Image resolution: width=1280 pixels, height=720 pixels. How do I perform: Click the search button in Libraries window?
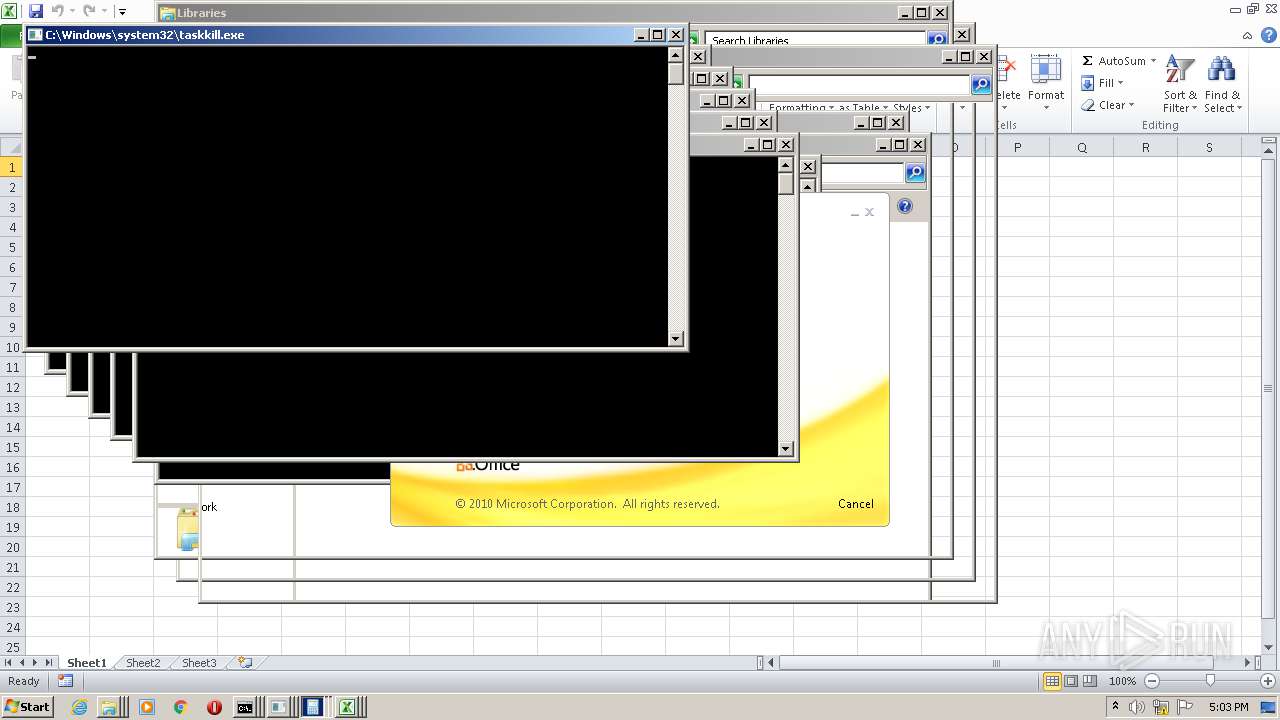pos(937,40)
